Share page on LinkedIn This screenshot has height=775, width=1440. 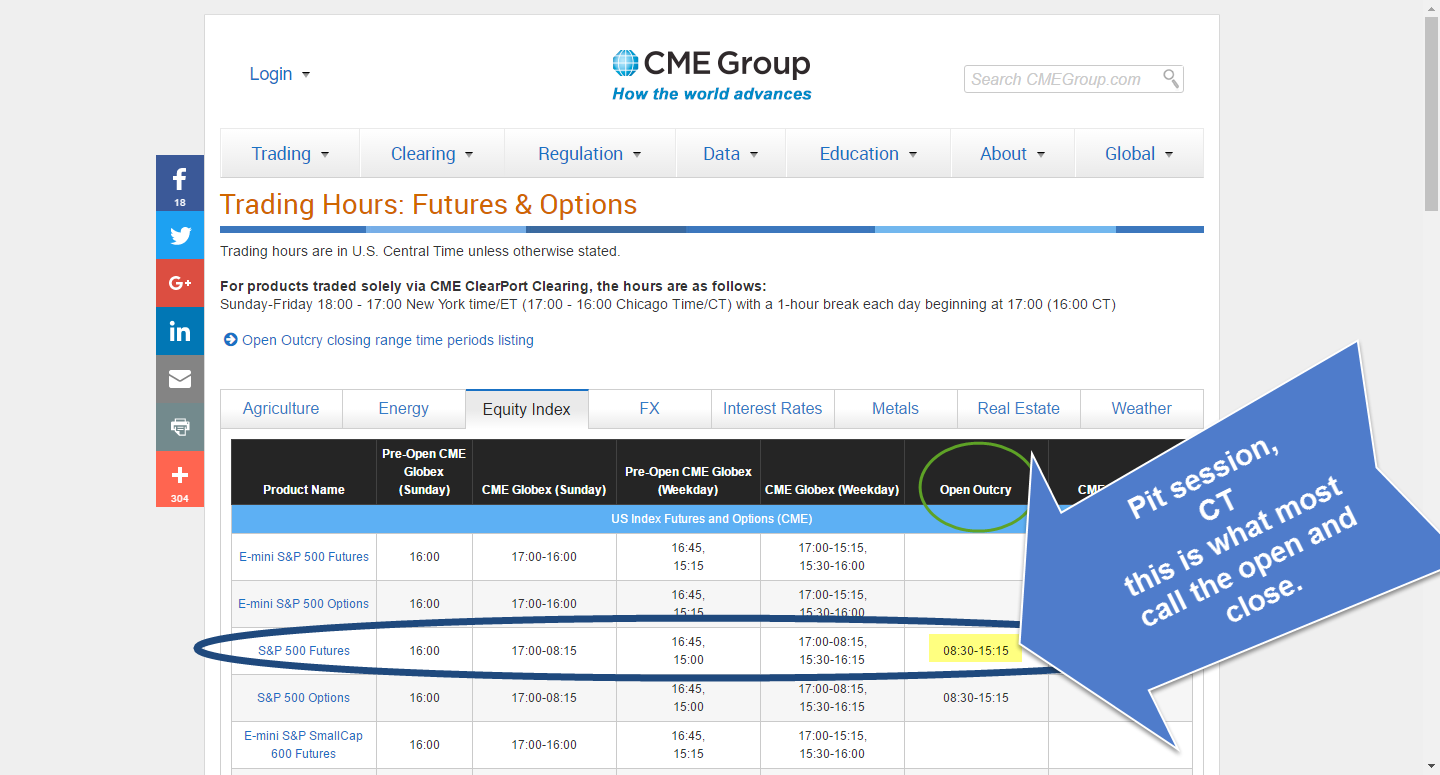point(180,332)
